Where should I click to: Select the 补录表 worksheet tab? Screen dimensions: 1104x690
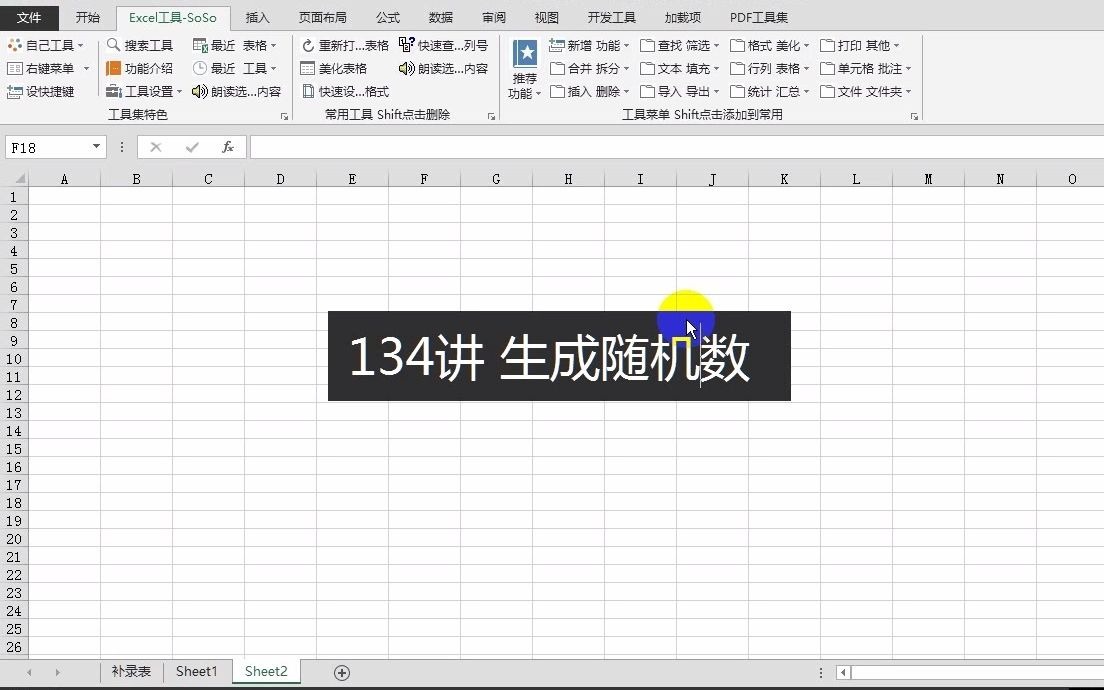coord(131,672)
